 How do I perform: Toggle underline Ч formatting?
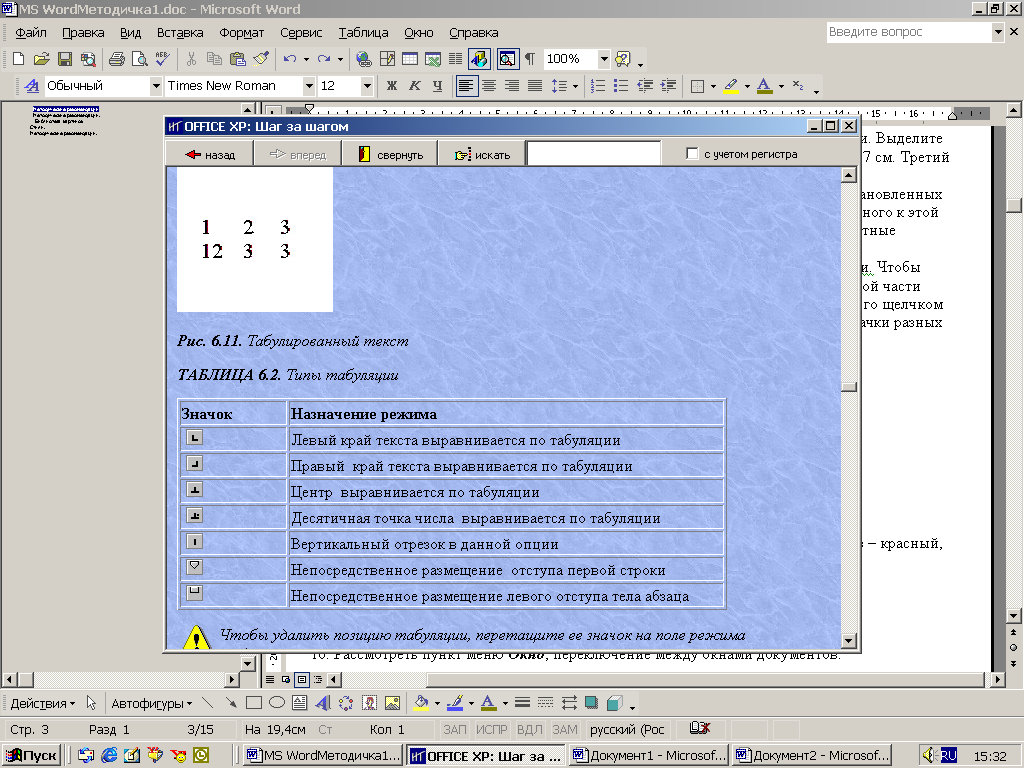(x=438, y=86)
